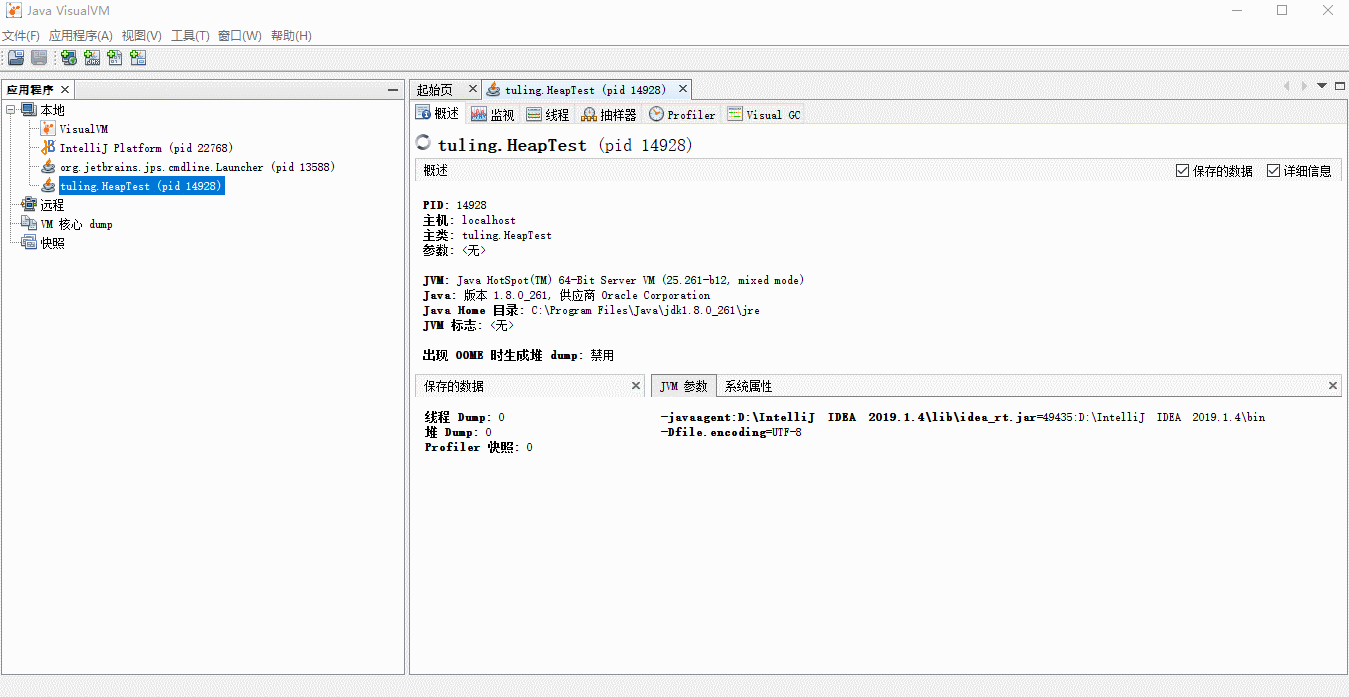Open the document list dropdown arrow
The image size is (1349, 697).
[1322, 86]
